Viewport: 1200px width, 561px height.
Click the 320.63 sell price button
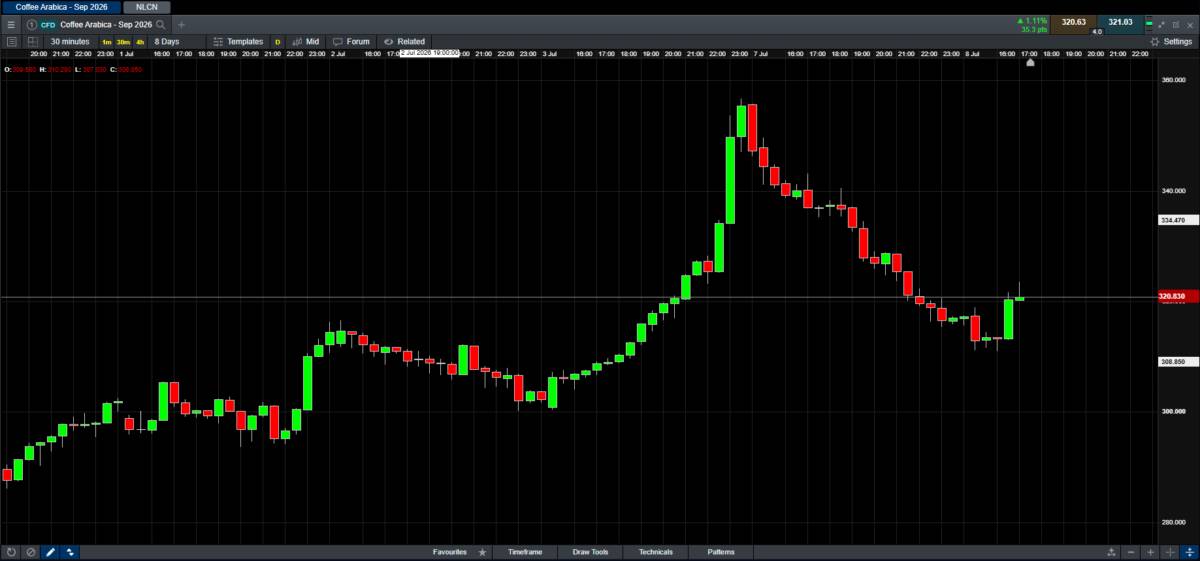[1073, 22]
